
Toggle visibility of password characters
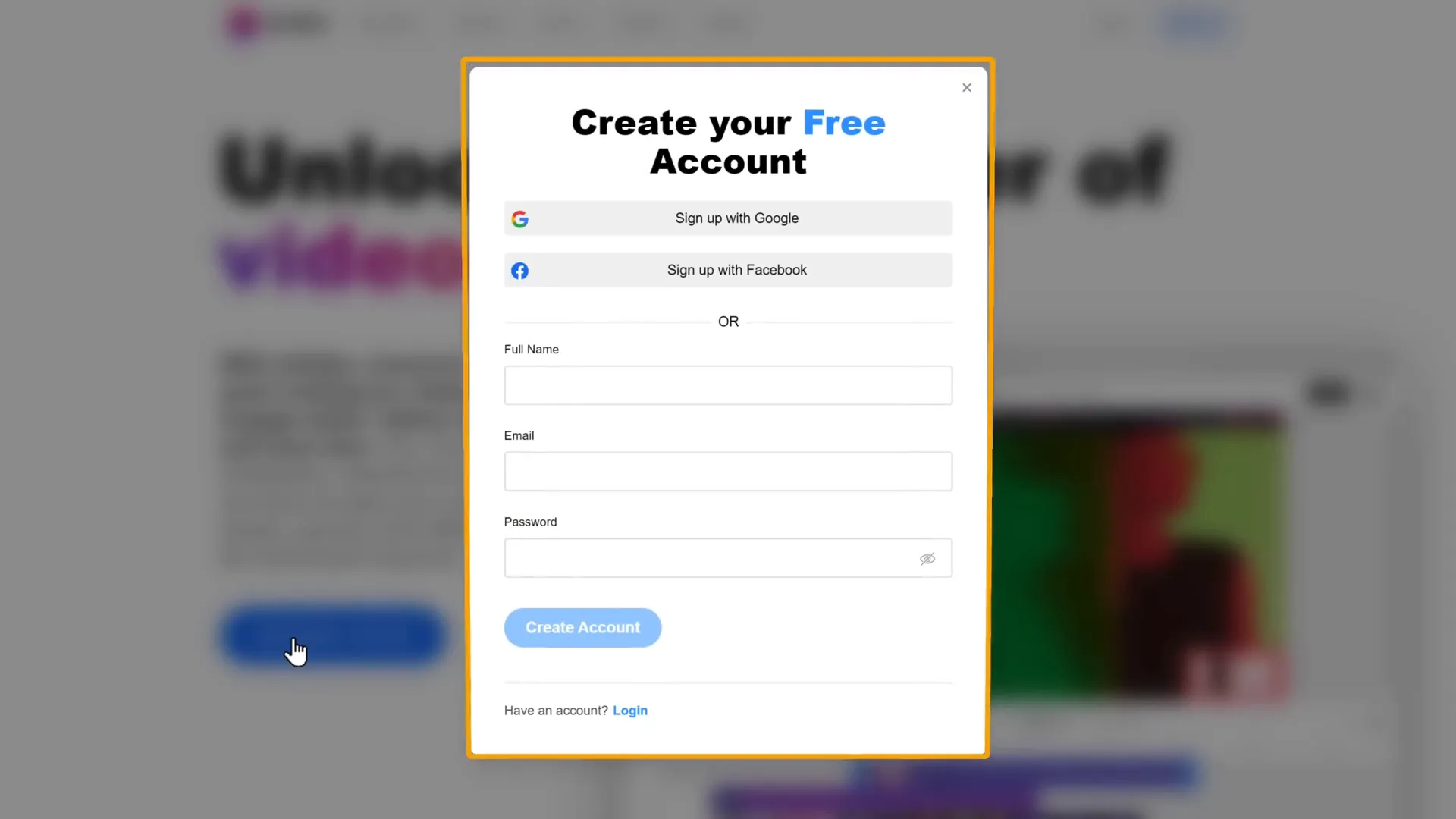928,558
